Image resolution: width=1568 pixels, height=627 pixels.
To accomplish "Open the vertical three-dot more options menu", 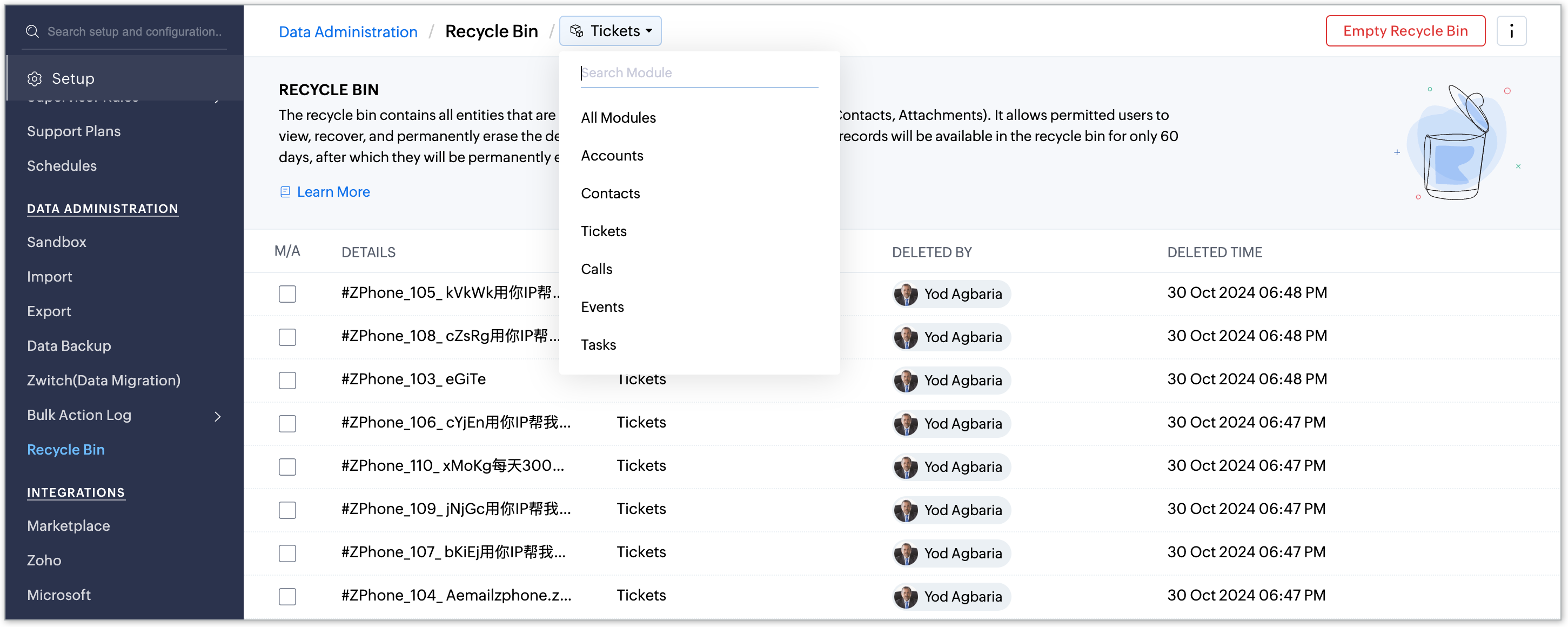I will [1511, 31].
